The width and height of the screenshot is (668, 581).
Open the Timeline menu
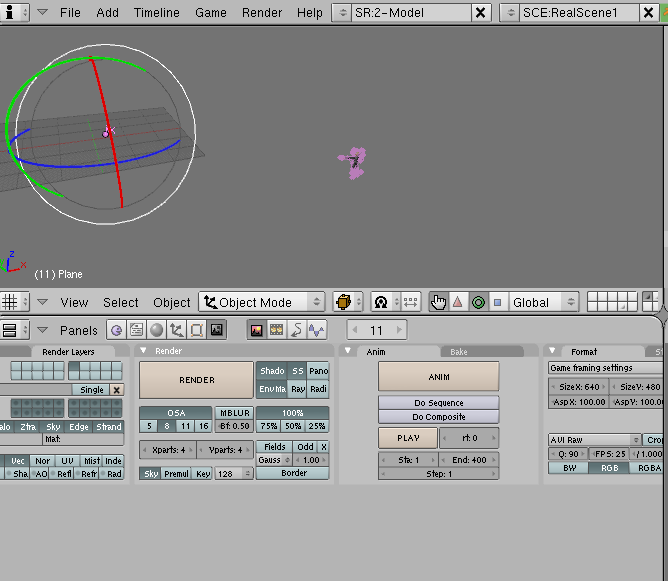(x=156, y=13)
